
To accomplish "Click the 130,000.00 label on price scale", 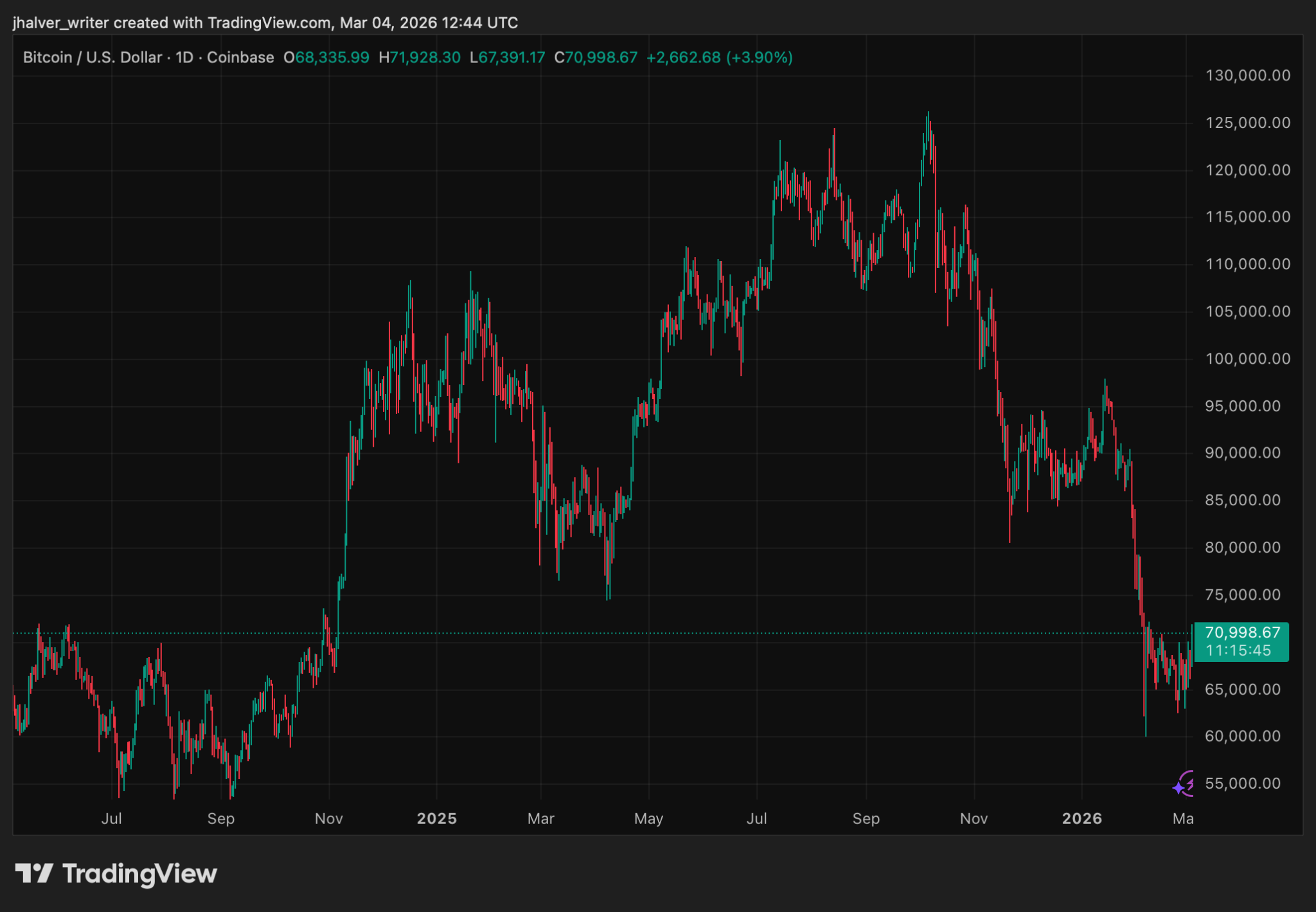I will 1247,76.
